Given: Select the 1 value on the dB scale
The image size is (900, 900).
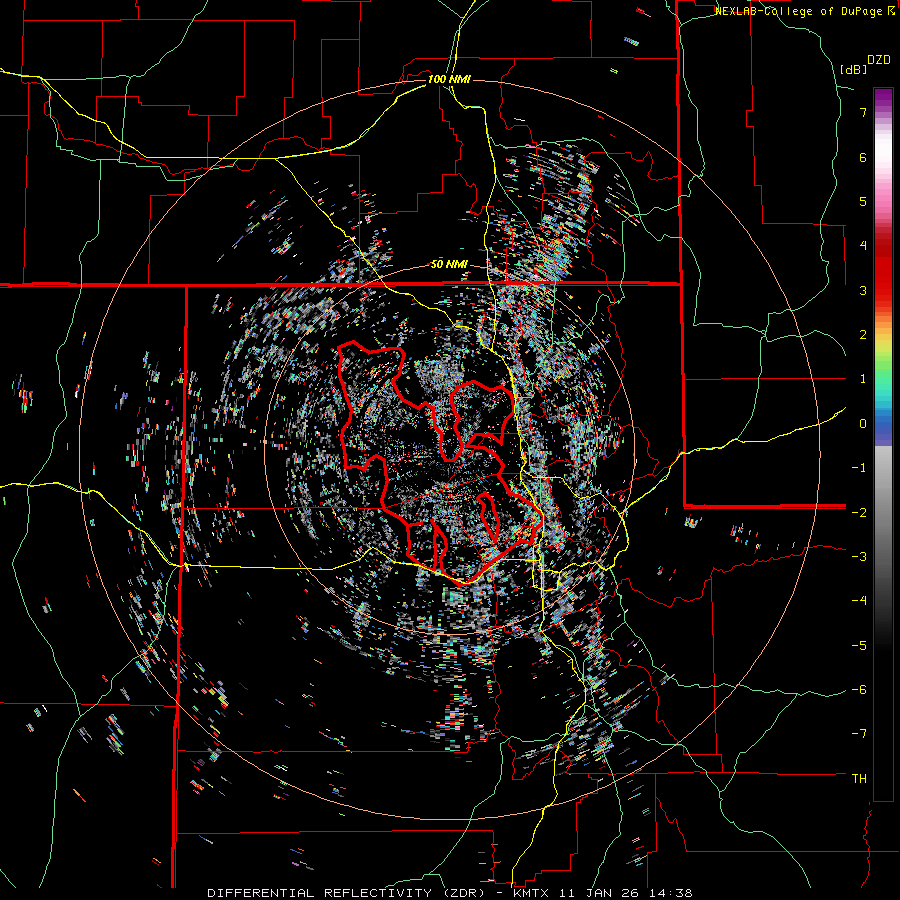Looking at the screenshot, I should (863, 379).
